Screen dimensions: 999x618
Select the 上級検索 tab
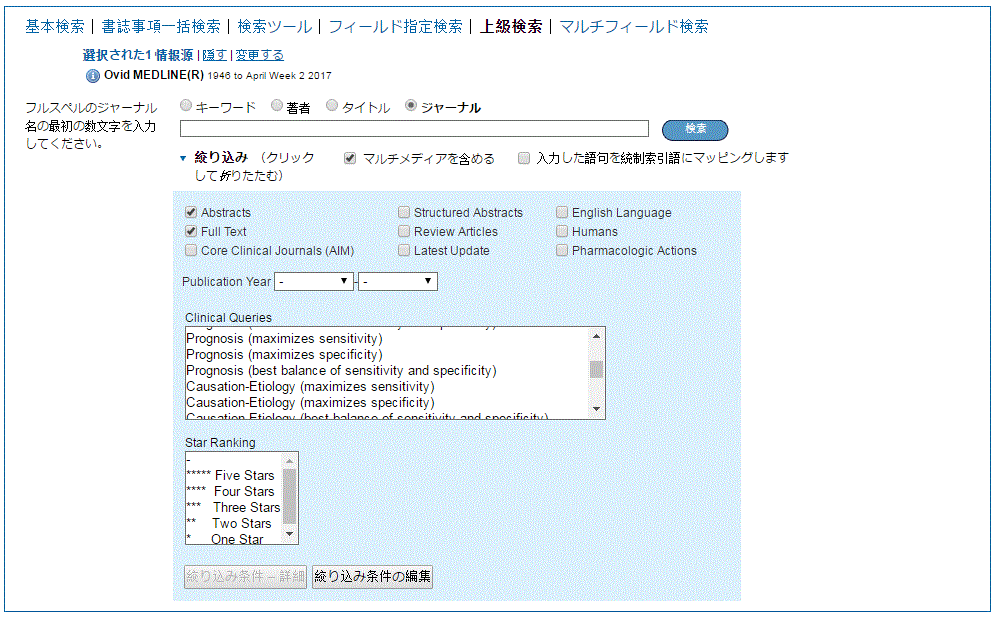(511, 26)
